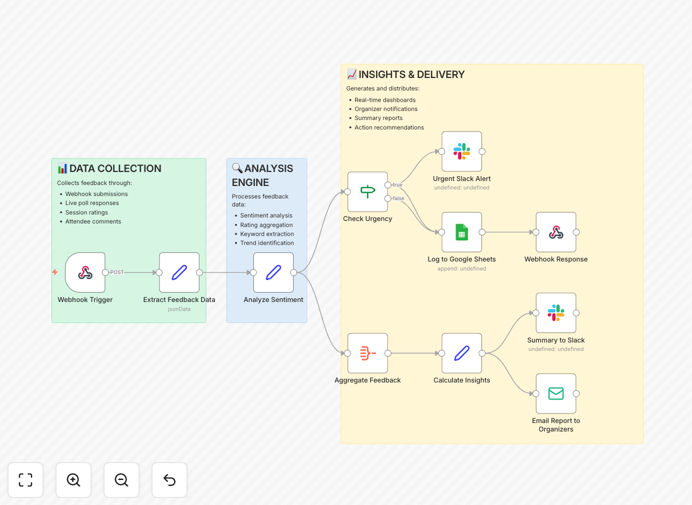Select the Calculate Insights node
This screenshot has width=692, height=505.
coord(462,353)
